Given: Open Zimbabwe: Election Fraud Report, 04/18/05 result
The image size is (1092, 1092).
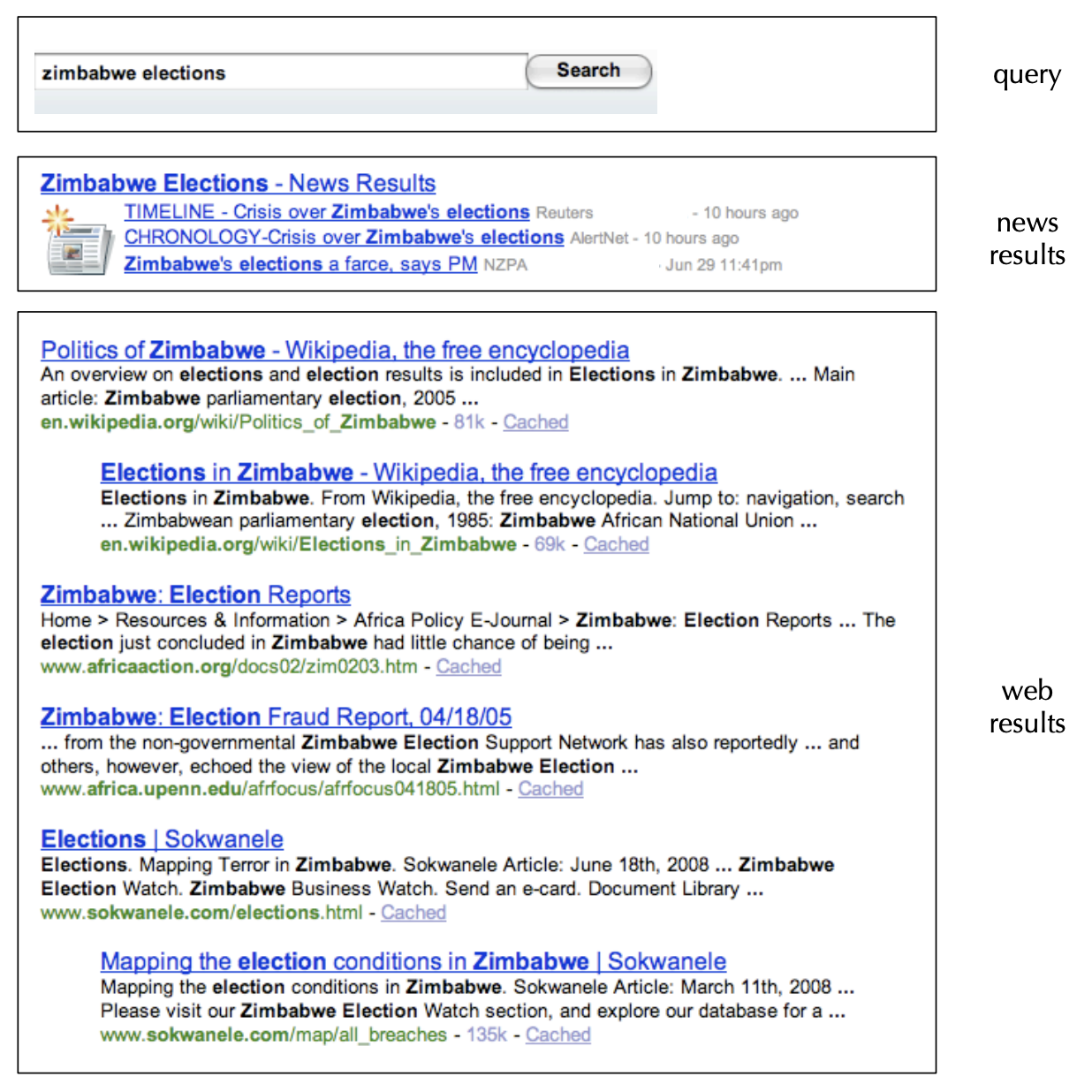Looking at the screenshot, I should tap(276, 717).
